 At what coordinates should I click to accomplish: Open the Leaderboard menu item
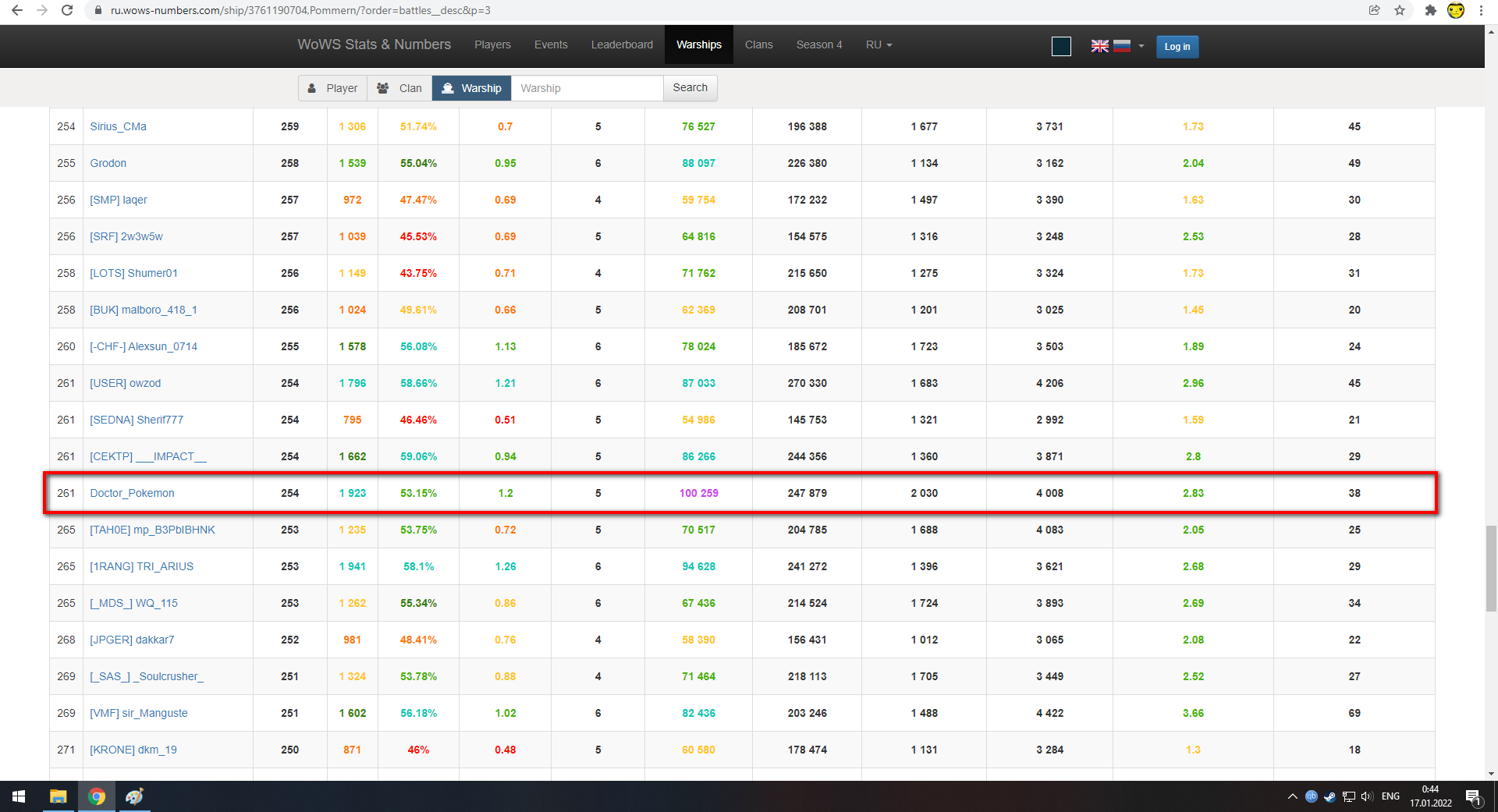coord(622,45)
